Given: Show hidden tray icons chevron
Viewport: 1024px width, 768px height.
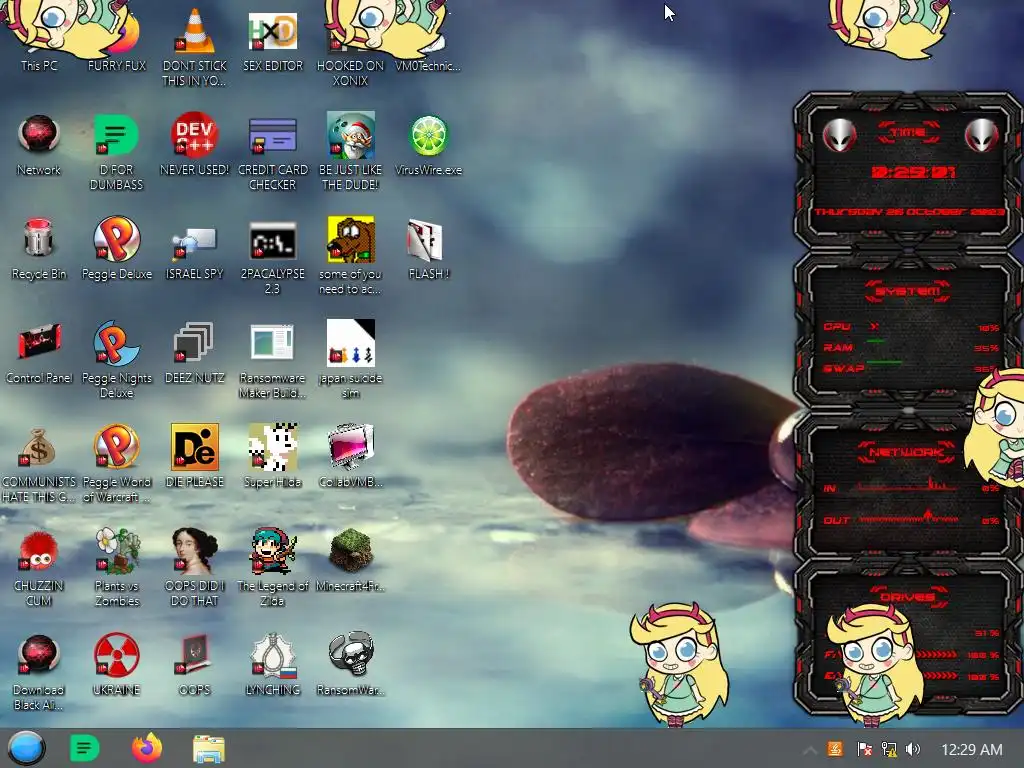Looking at the screenshot, I should point(809,750).
